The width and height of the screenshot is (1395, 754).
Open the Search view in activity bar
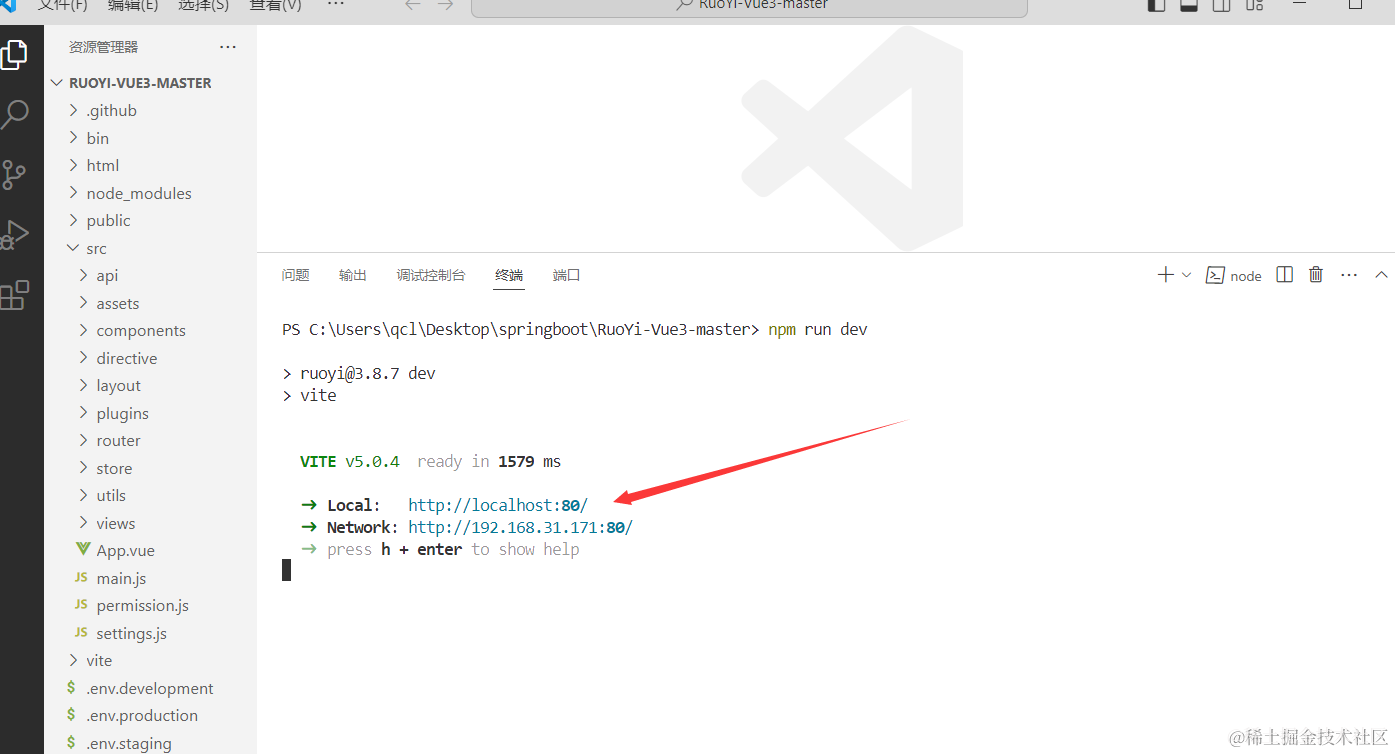point(15,114)
